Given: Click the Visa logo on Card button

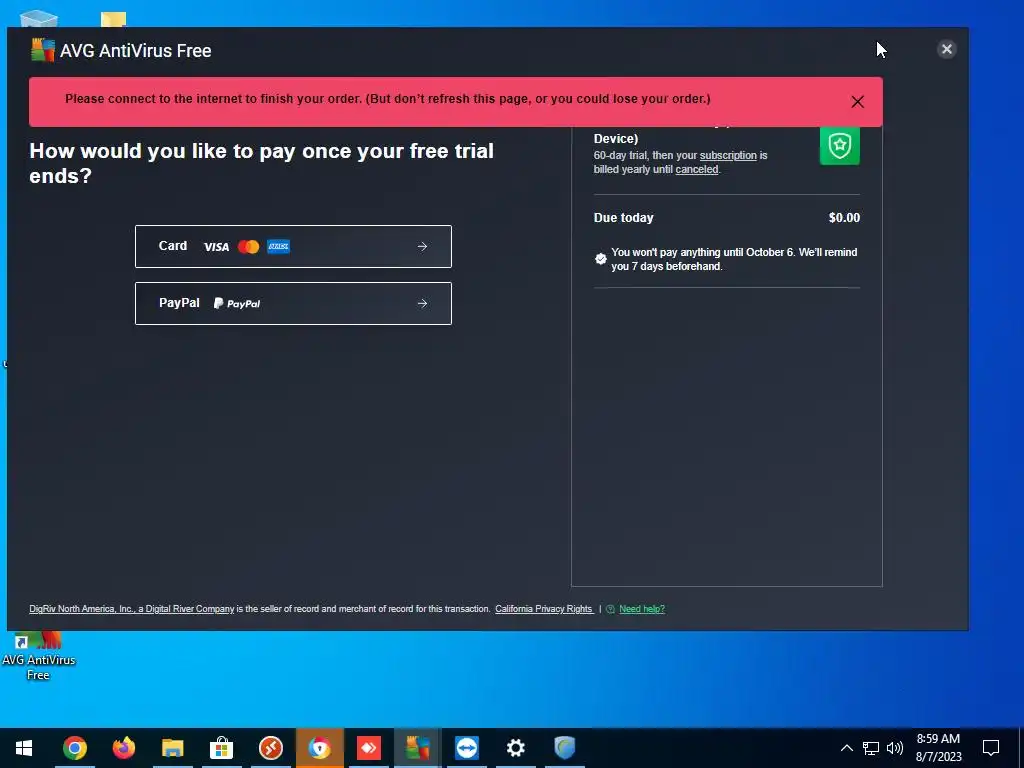Looking at the screenshot, I should 216,247.
